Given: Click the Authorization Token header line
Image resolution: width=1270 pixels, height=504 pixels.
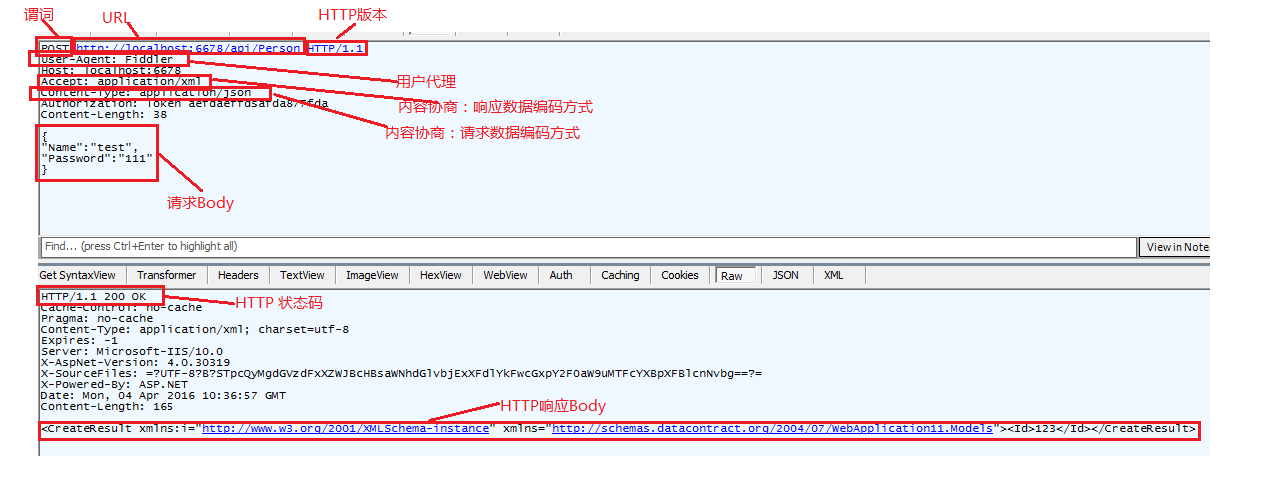Looking at the screenshot, I should [x=184, y=103].
